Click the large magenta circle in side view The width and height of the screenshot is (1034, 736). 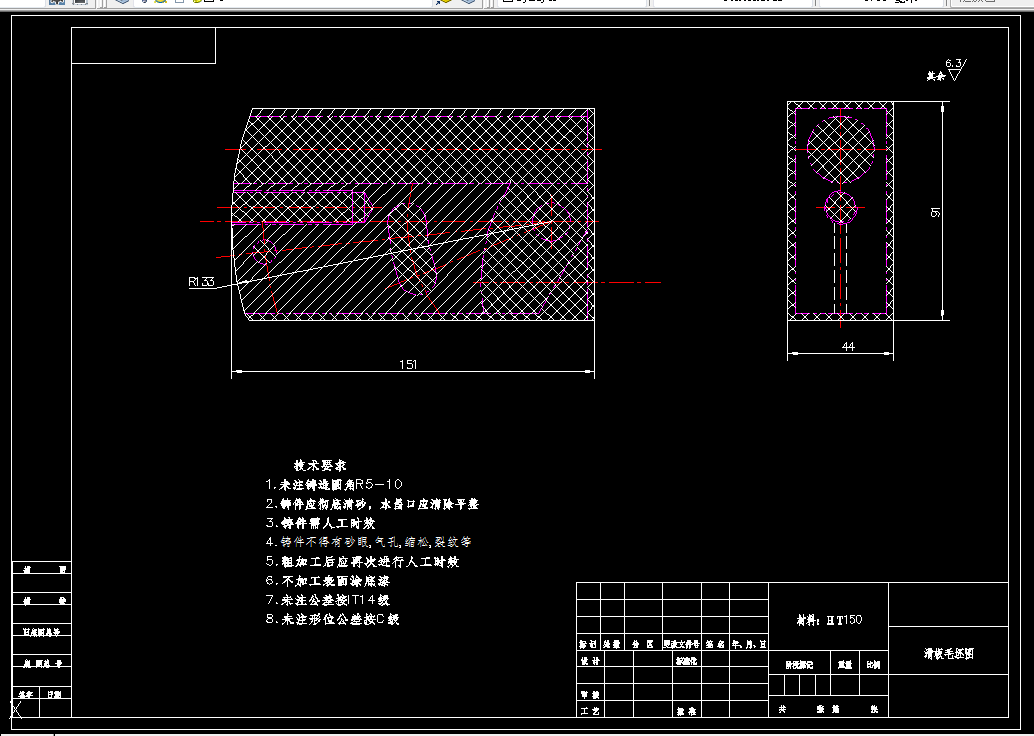point(841,150)
